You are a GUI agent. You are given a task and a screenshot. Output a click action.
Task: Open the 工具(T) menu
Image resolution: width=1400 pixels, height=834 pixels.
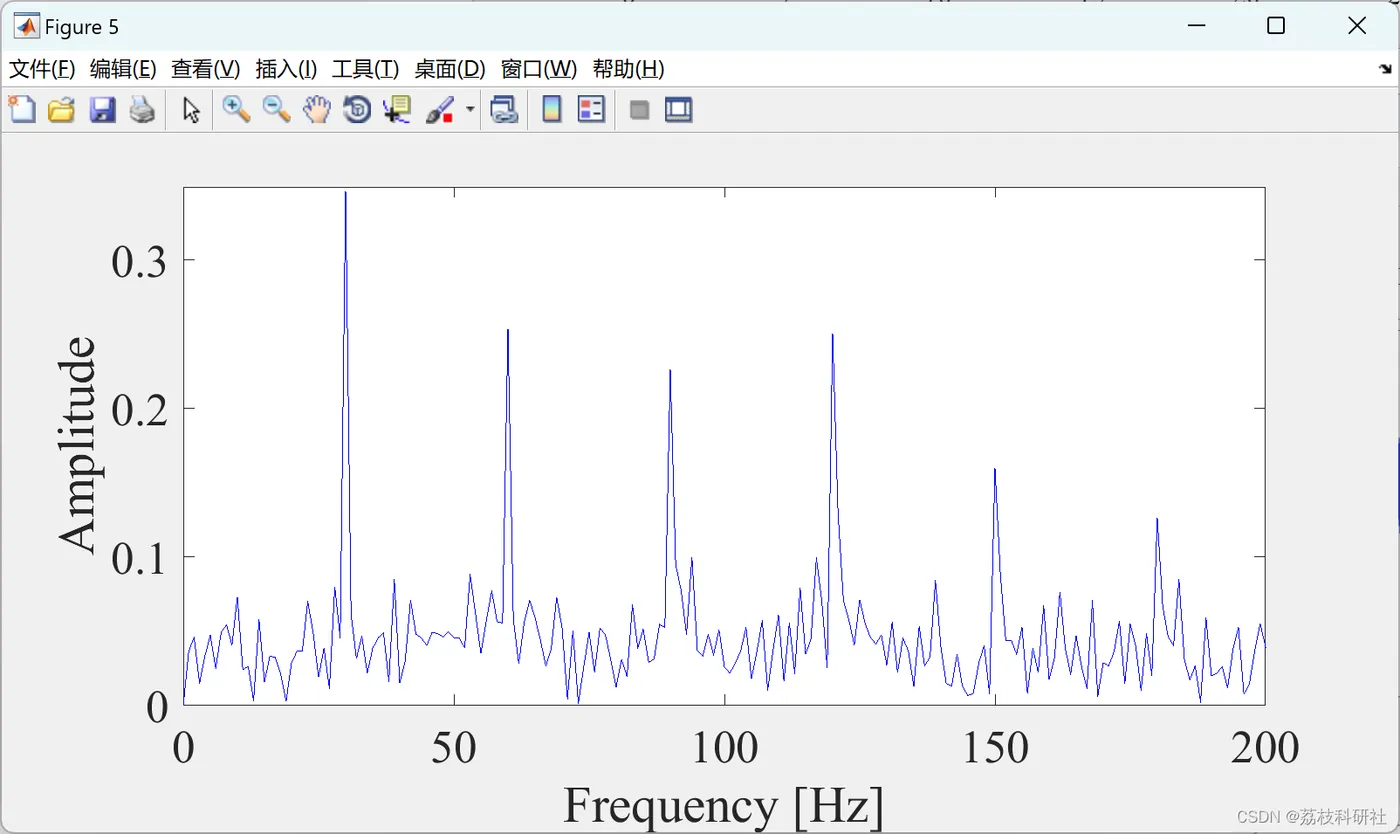(365, 69)
